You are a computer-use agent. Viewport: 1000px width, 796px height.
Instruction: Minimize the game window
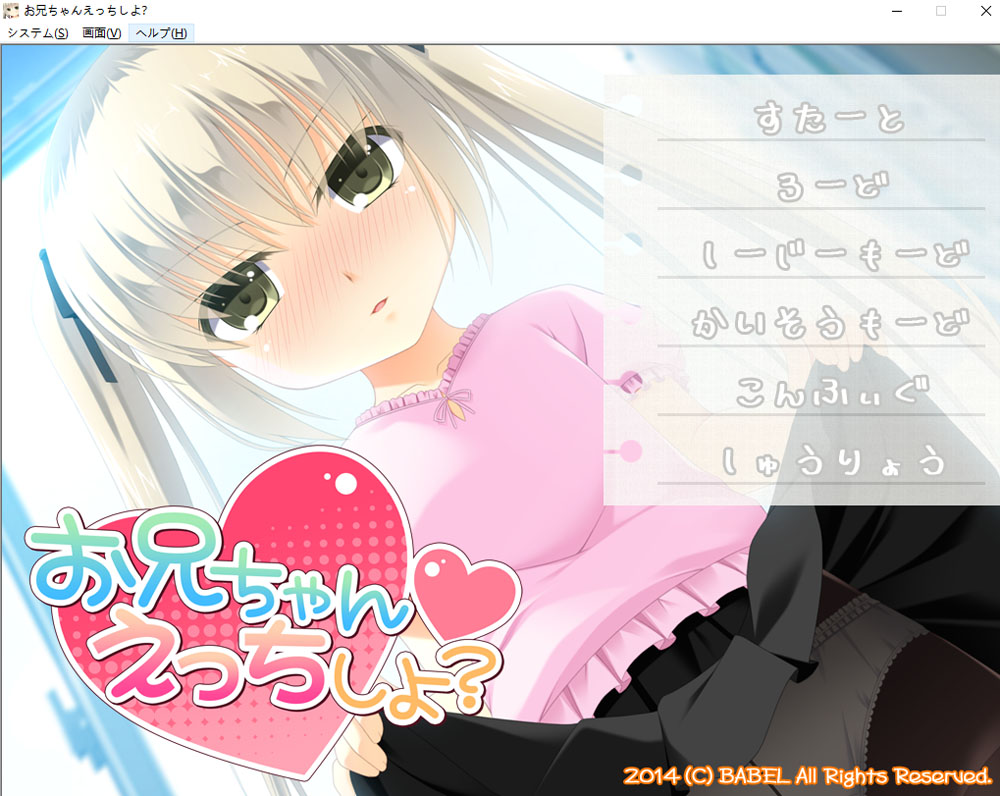point(897,11)
